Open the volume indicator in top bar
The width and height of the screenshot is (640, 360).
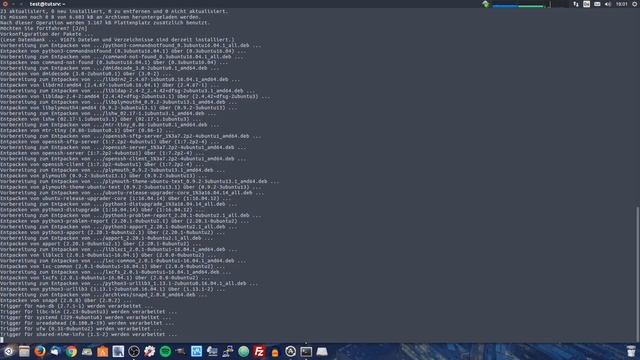pos(607,4)
